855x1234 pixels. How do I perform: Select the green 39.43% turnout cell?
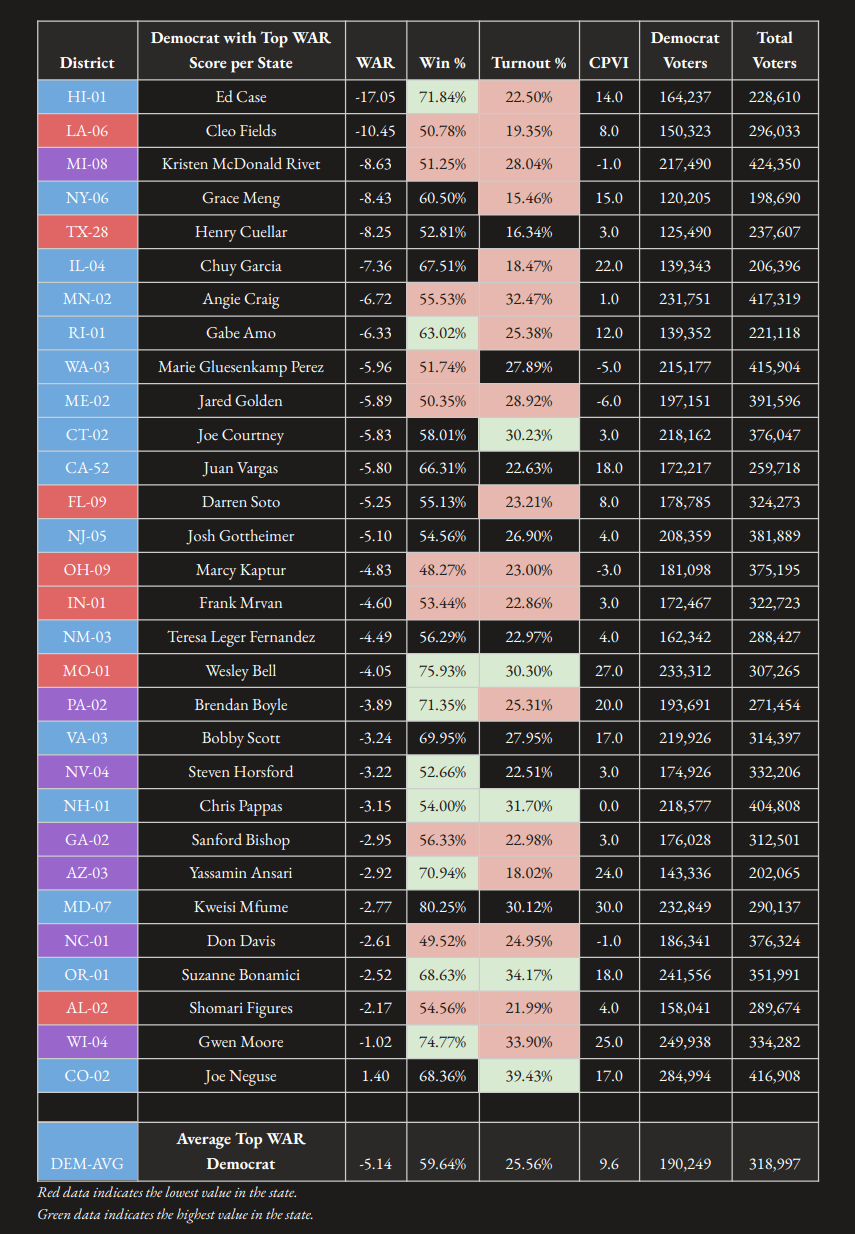click(528, 1076)
